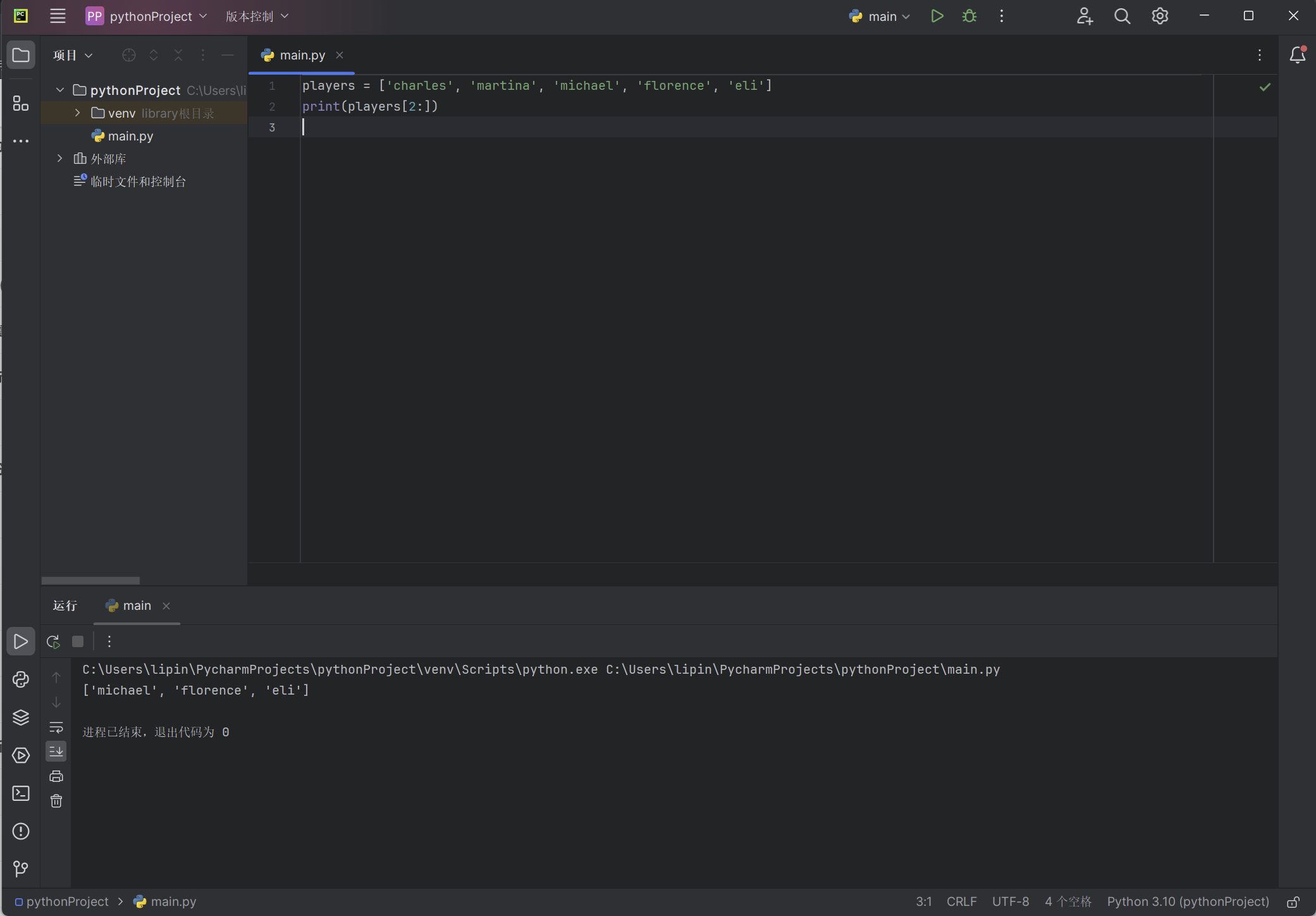
Task: Move down the stack trace in the console
Action: pyautogui.click(x=56, y=702)
